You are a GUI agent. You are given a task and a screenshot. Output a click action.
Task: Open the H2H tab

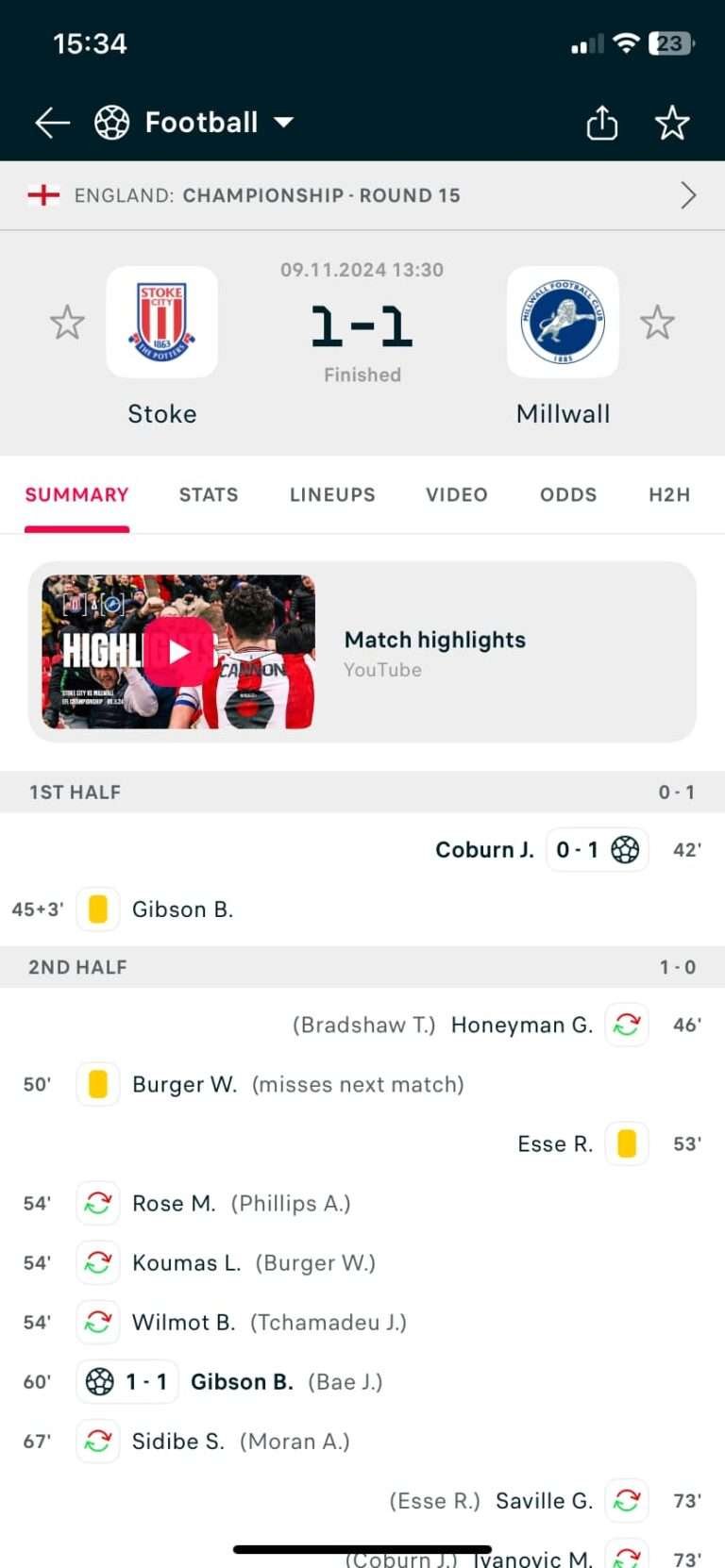669,494
